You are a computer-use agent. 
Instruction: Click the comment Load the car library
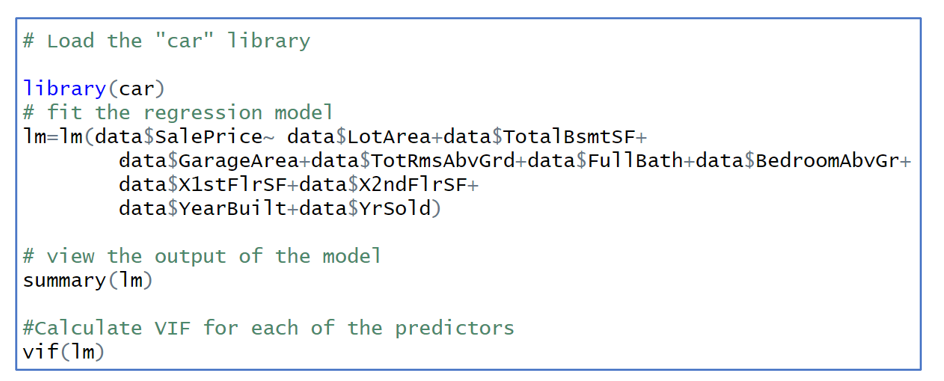point(167,41)
